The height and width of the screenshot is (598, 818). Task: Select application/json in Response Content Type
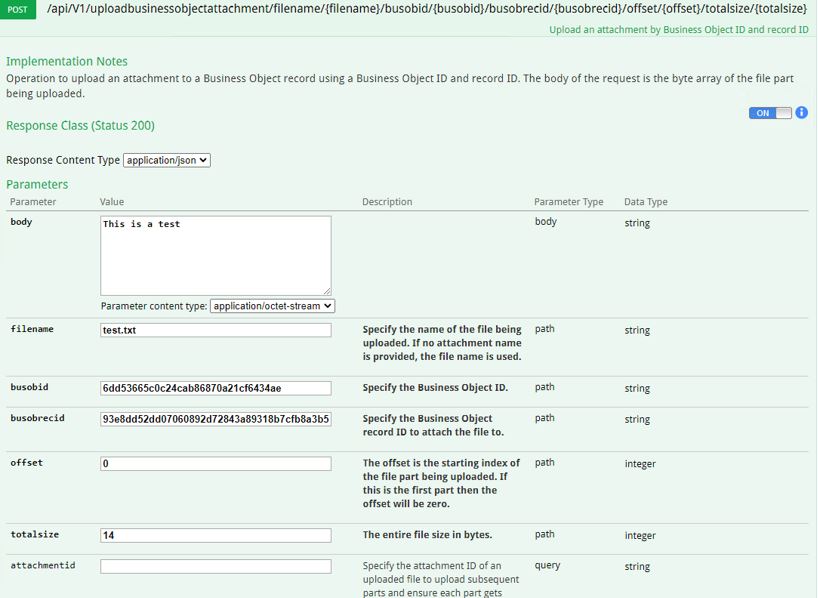point(166,159)
